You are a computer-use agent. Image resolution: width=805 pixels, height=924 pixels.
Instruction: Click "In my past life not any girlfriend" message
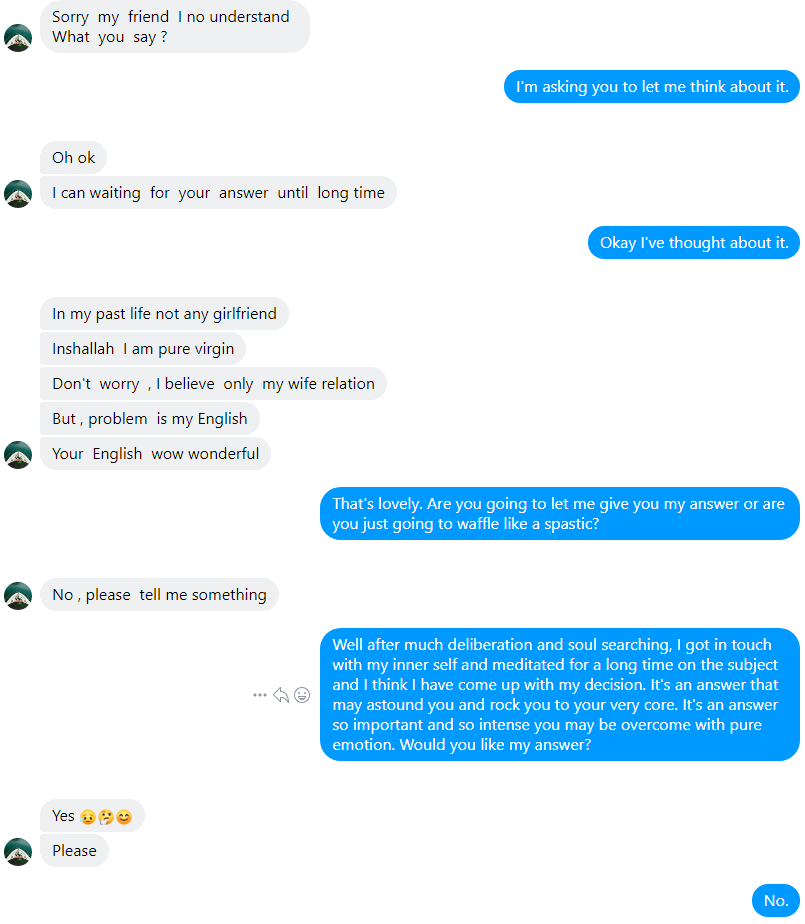164,314
